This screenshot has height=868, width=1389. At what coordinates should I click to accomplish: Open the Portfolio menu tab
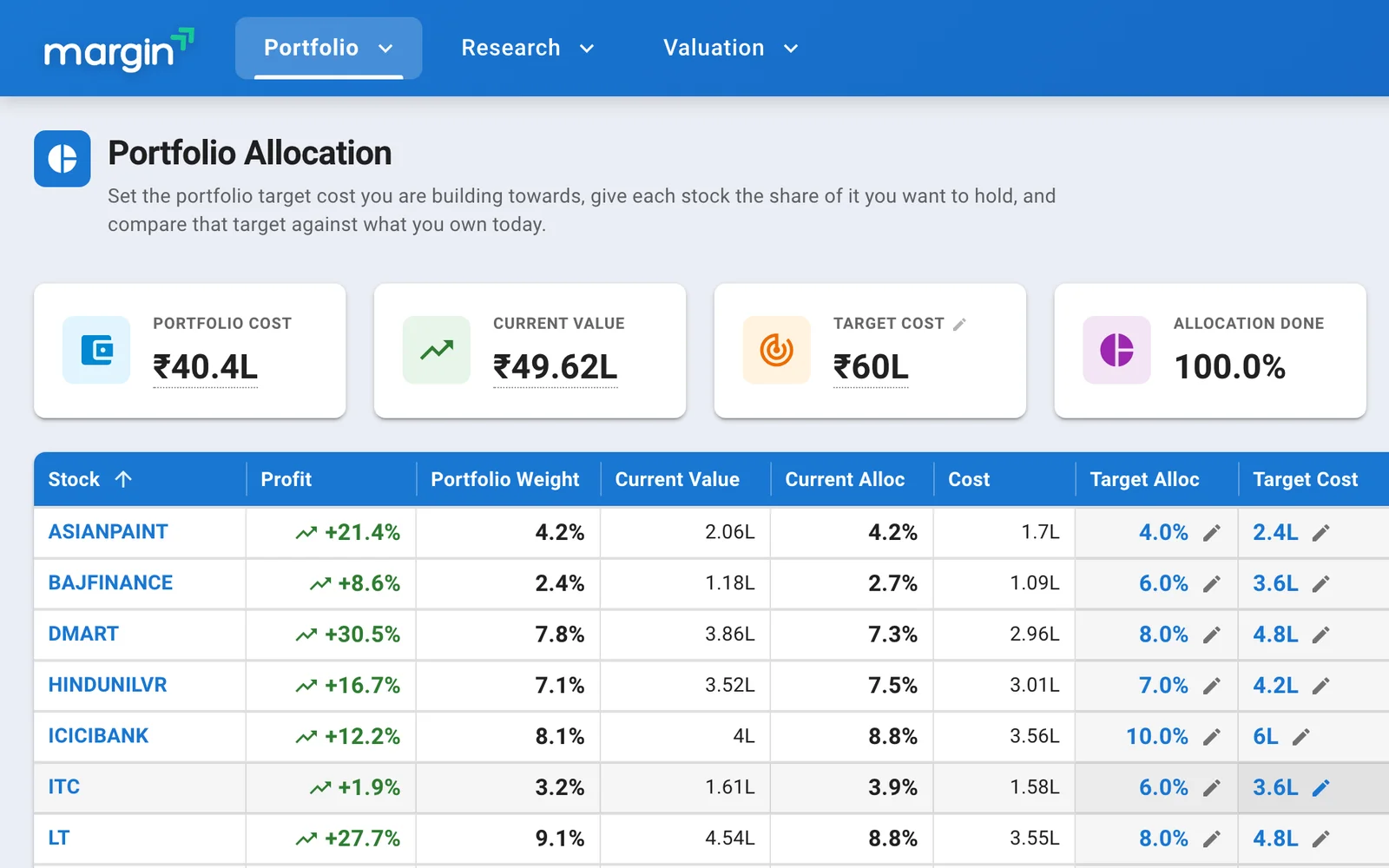(328, 48)
